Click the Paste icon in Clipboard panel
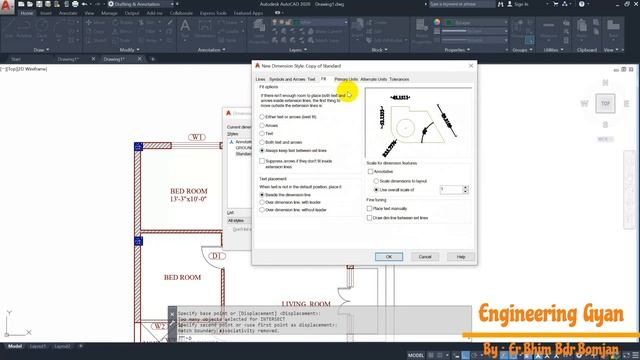 (x=582, y=29)
